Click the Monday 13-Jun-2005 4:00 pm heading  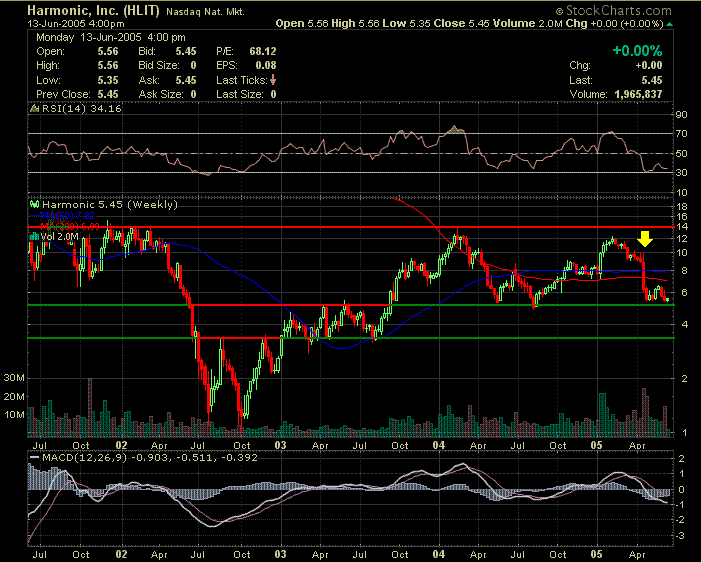point(111,38)
